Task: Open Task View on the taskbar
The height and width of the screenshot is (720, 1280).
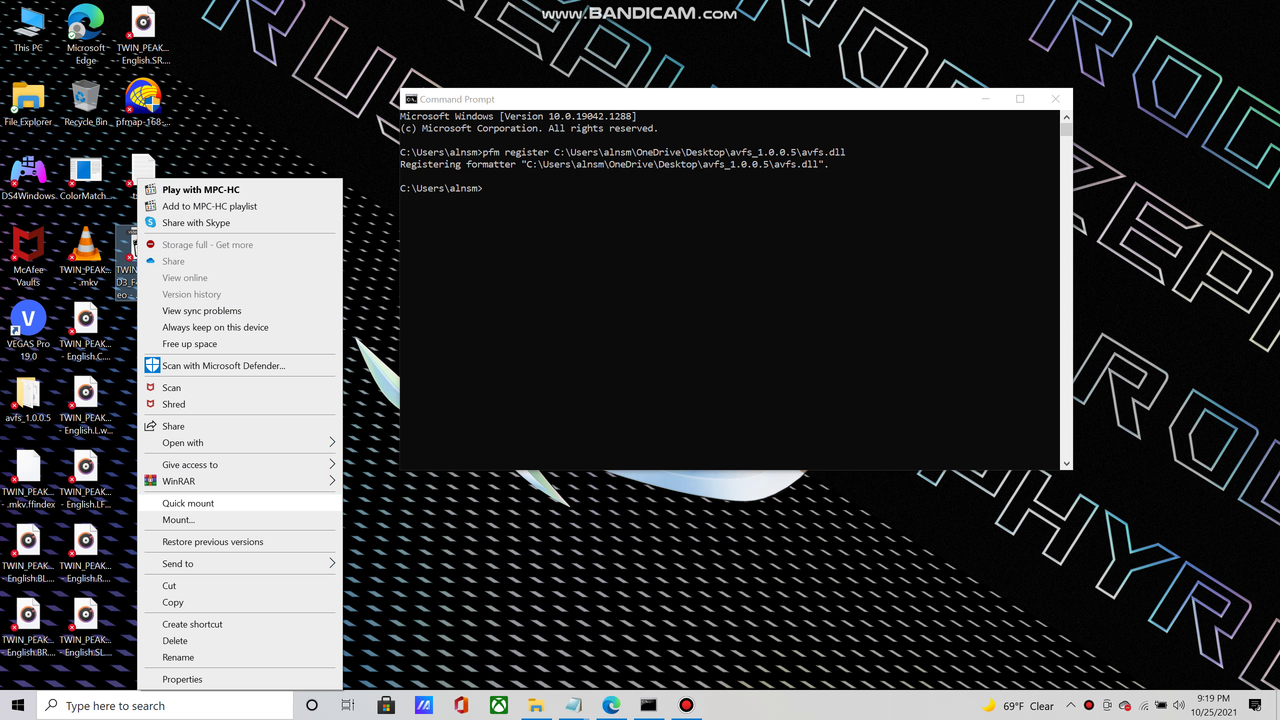Action: (x=348, y=705)
